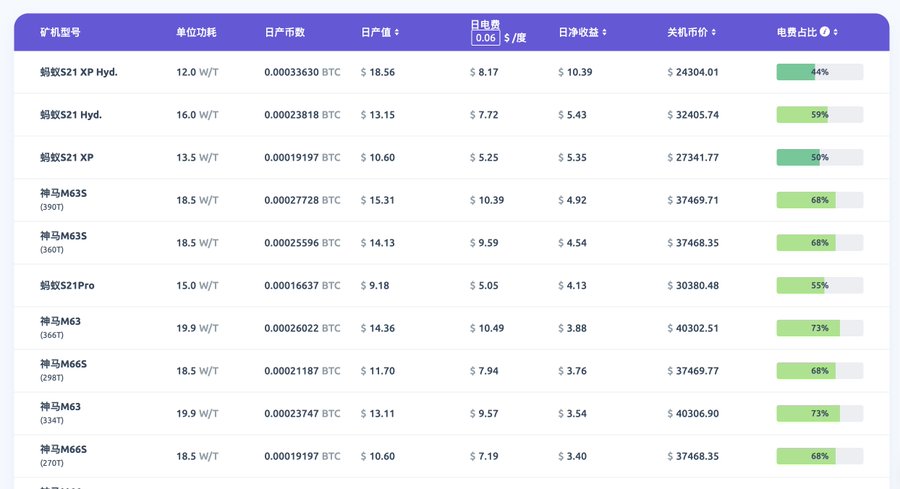Sort by the 关机币价 column arrows

click(x=713, y=33)
